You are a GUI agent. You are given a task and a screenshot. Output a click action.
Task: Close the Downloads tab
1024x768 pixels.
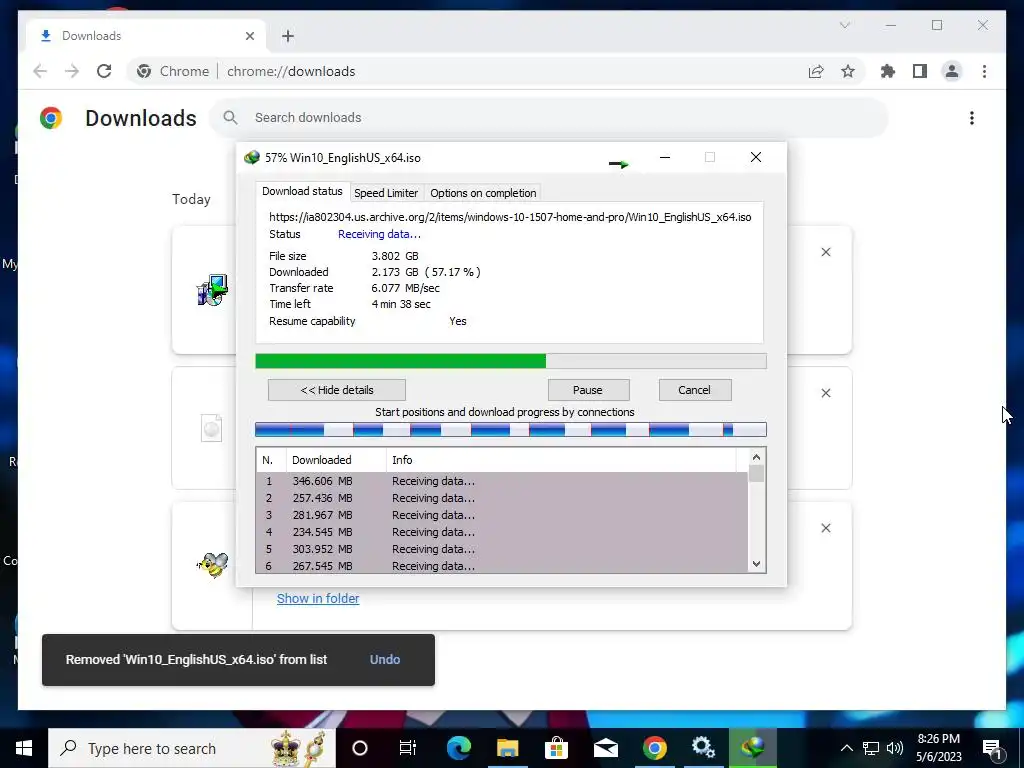pos(249,36)
